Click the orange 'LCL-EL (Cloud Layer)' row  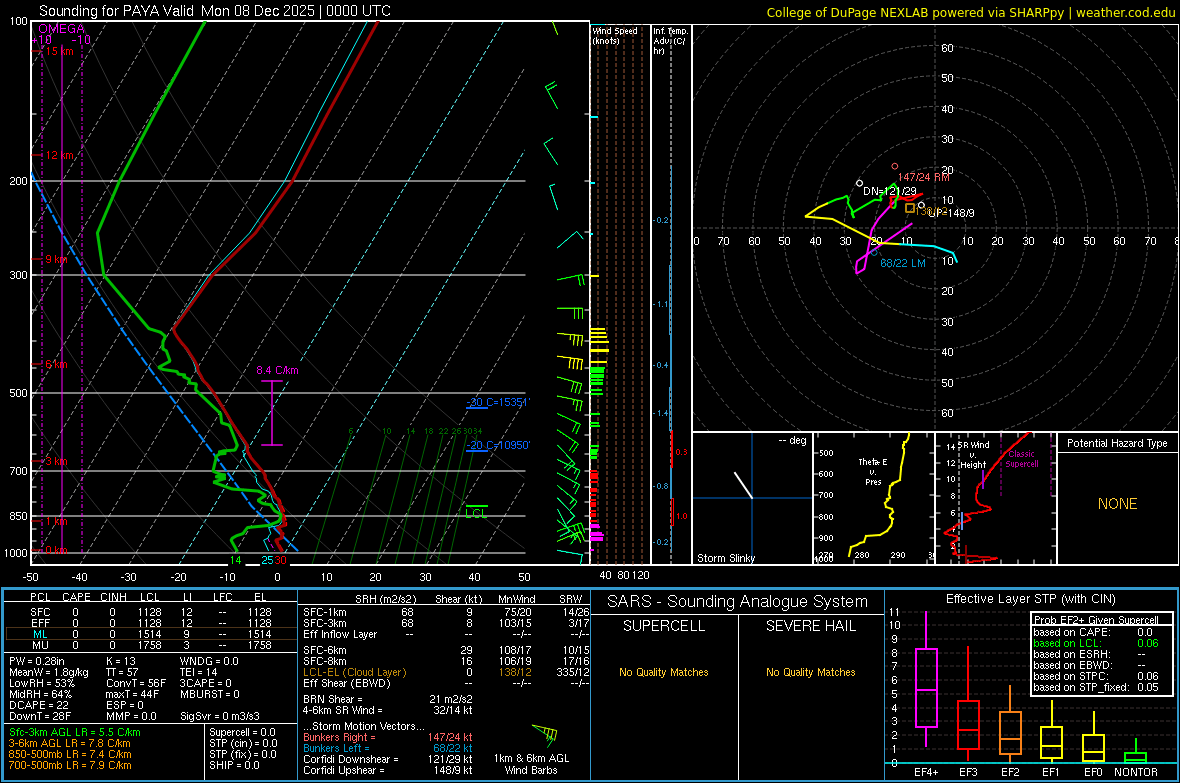click(446, 672)
